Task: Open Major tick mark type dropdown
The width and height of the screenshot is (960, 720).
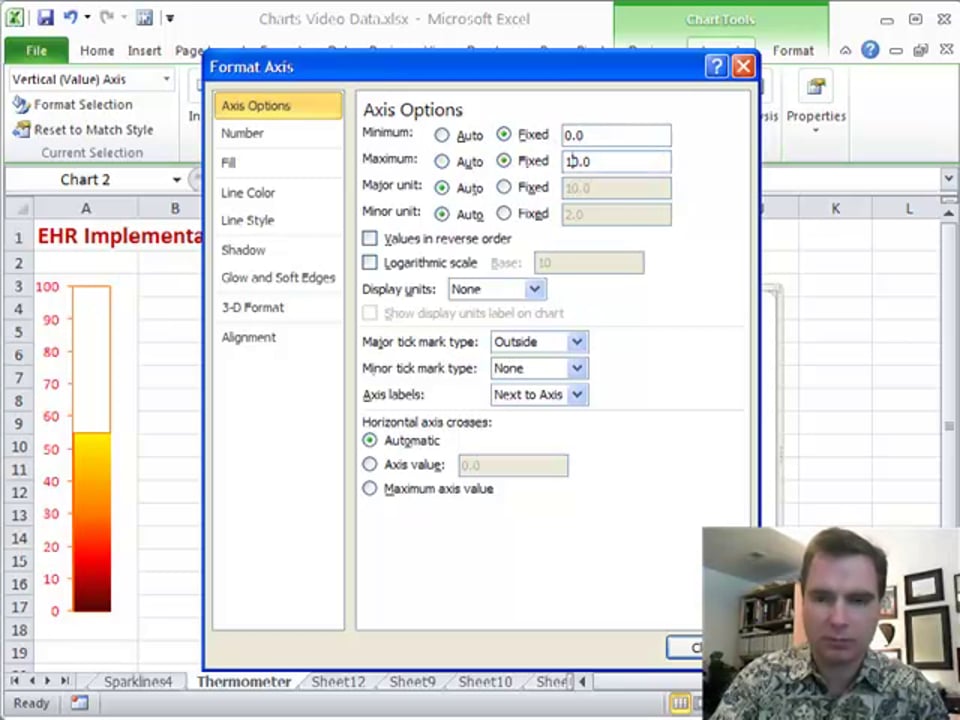Action: tap(577, 342)
